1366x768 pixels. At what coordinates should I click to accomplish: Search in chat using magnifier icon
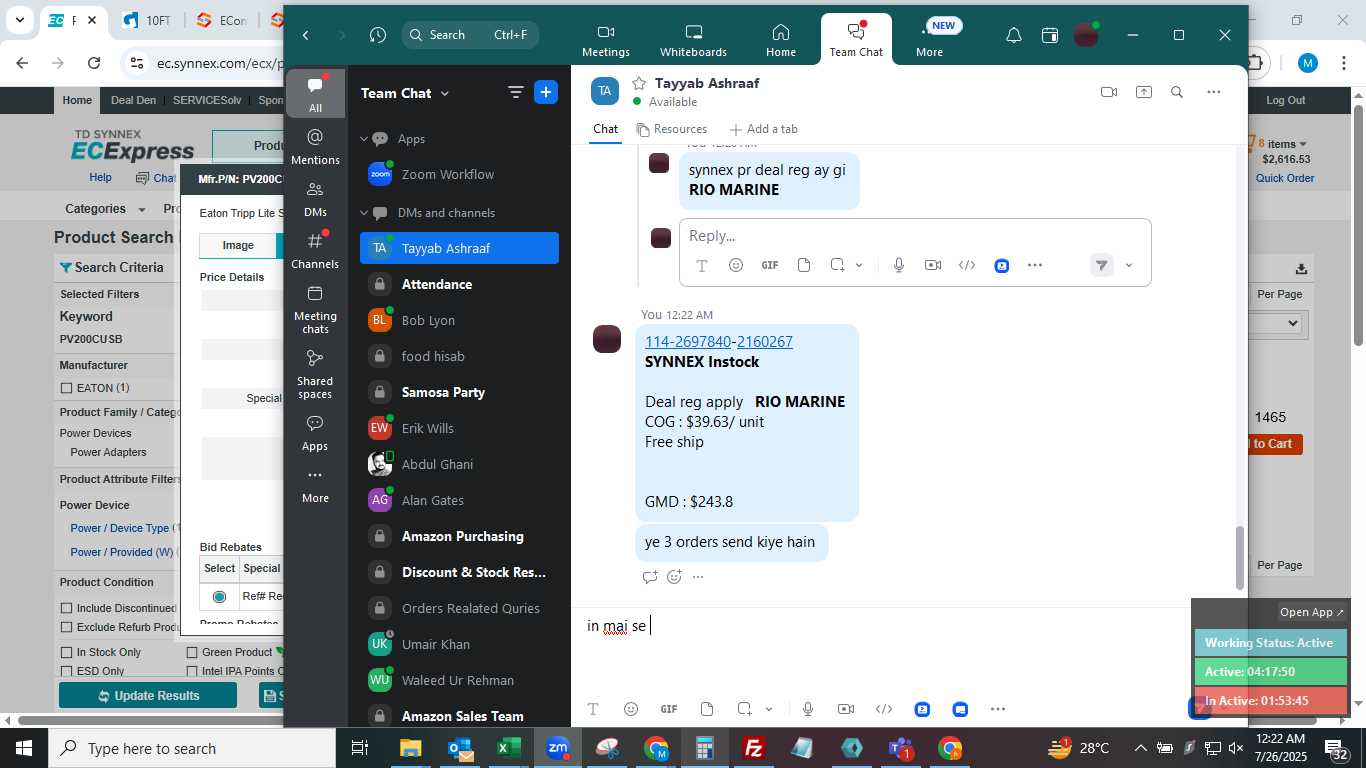pyautogui.click(x=1177, y=92)
